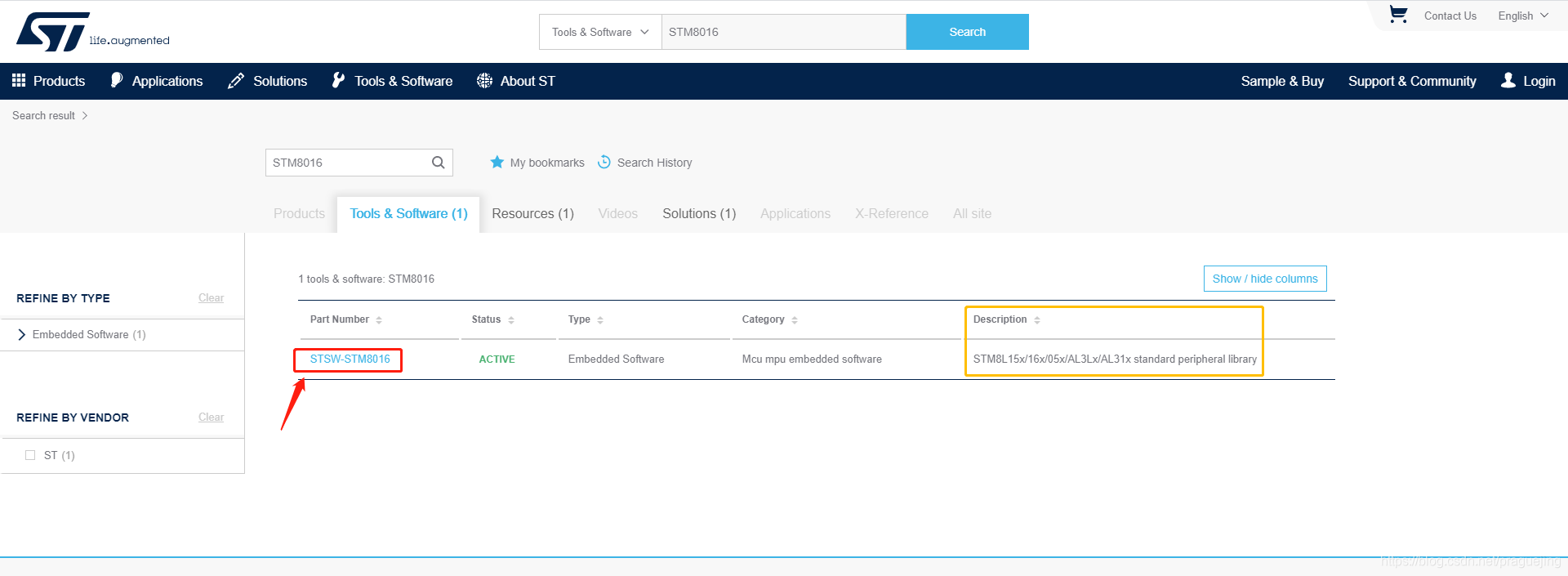Select the All site tab
This screenshot has height=576, width=1568.
972,213
